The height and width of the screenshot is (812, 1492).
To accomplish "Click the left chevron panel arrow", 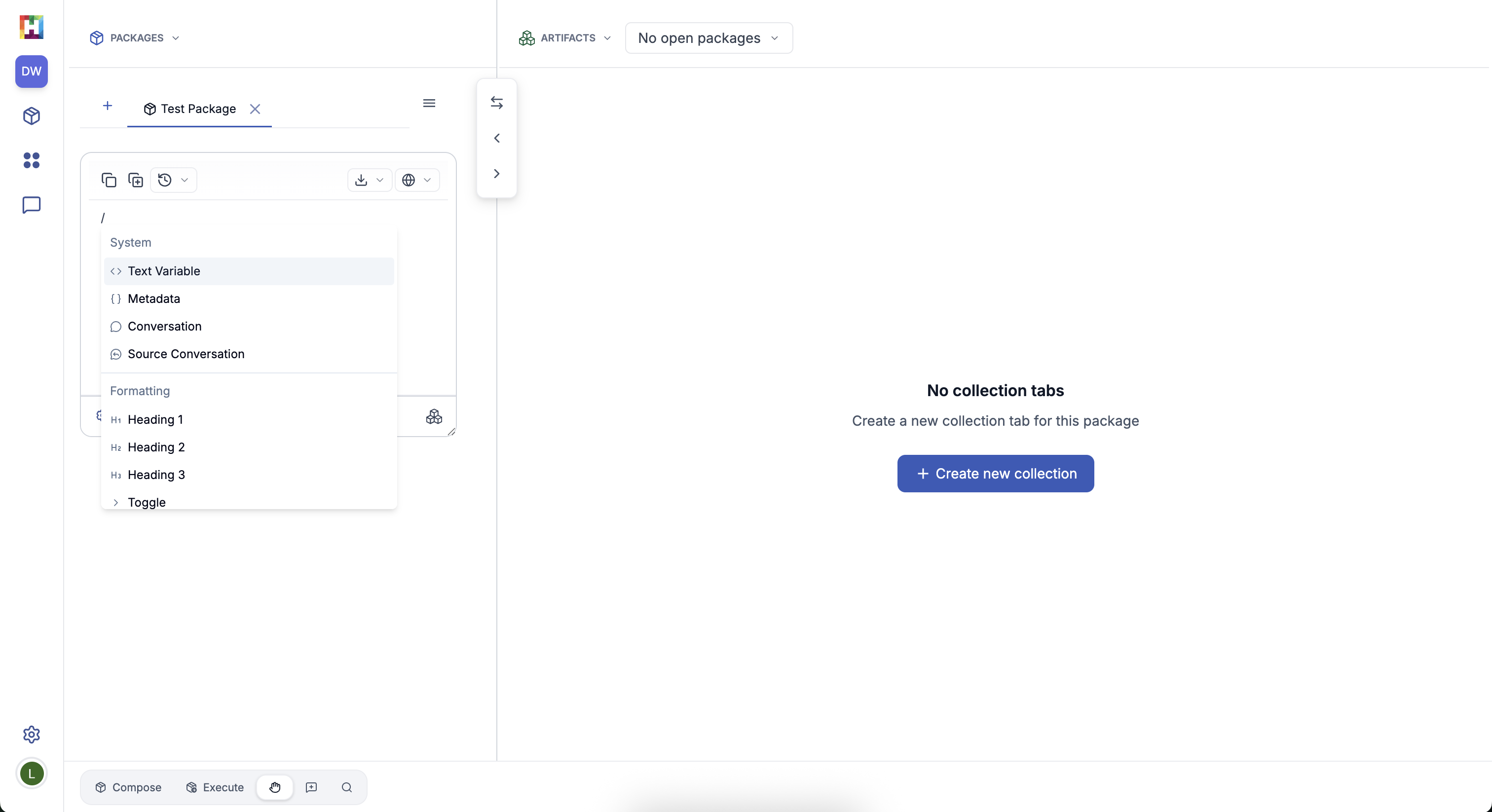I will coord(496,138).
